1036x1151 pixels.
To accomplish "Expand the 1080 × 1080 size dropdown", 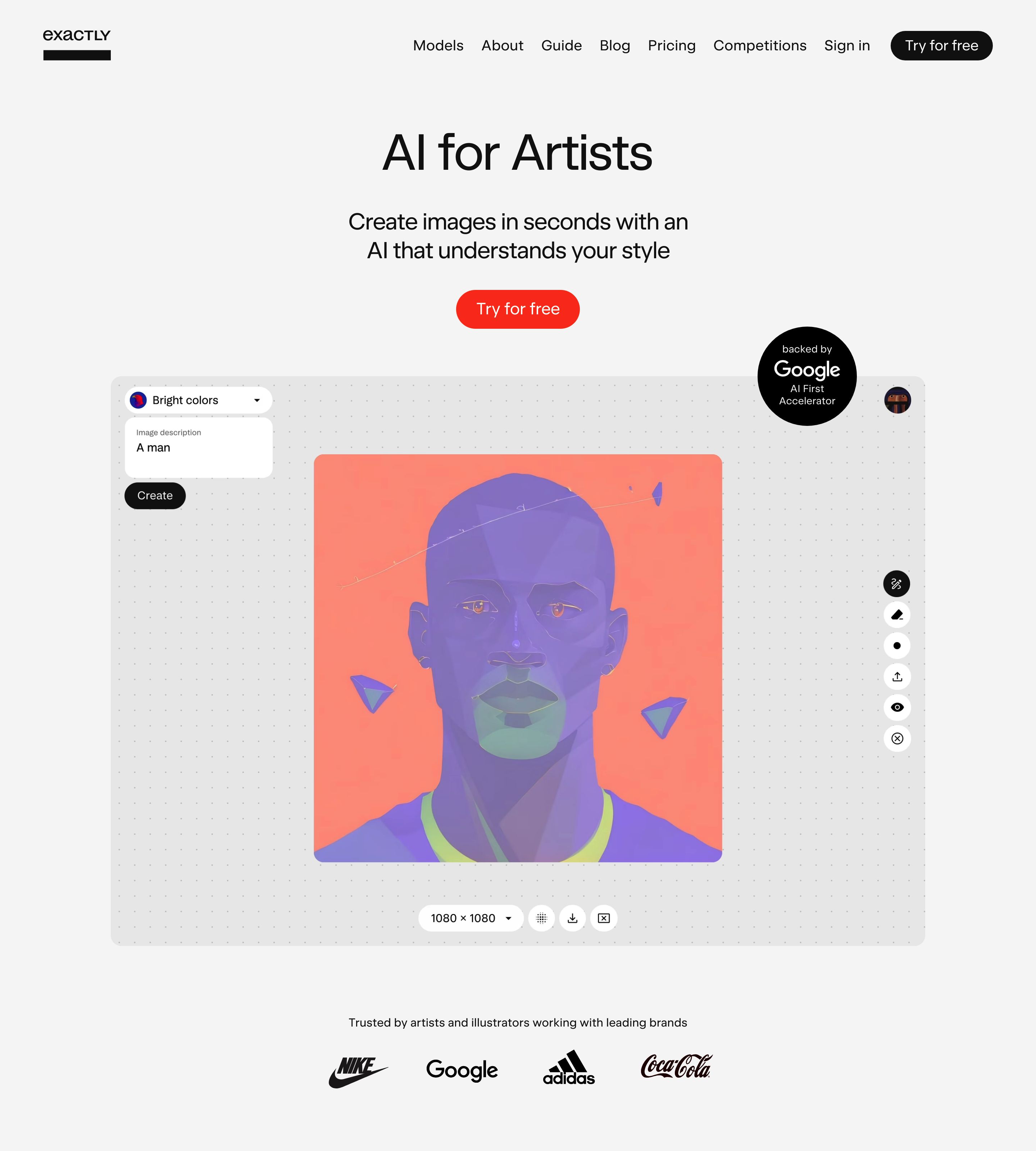I will (x=471, y=918).
